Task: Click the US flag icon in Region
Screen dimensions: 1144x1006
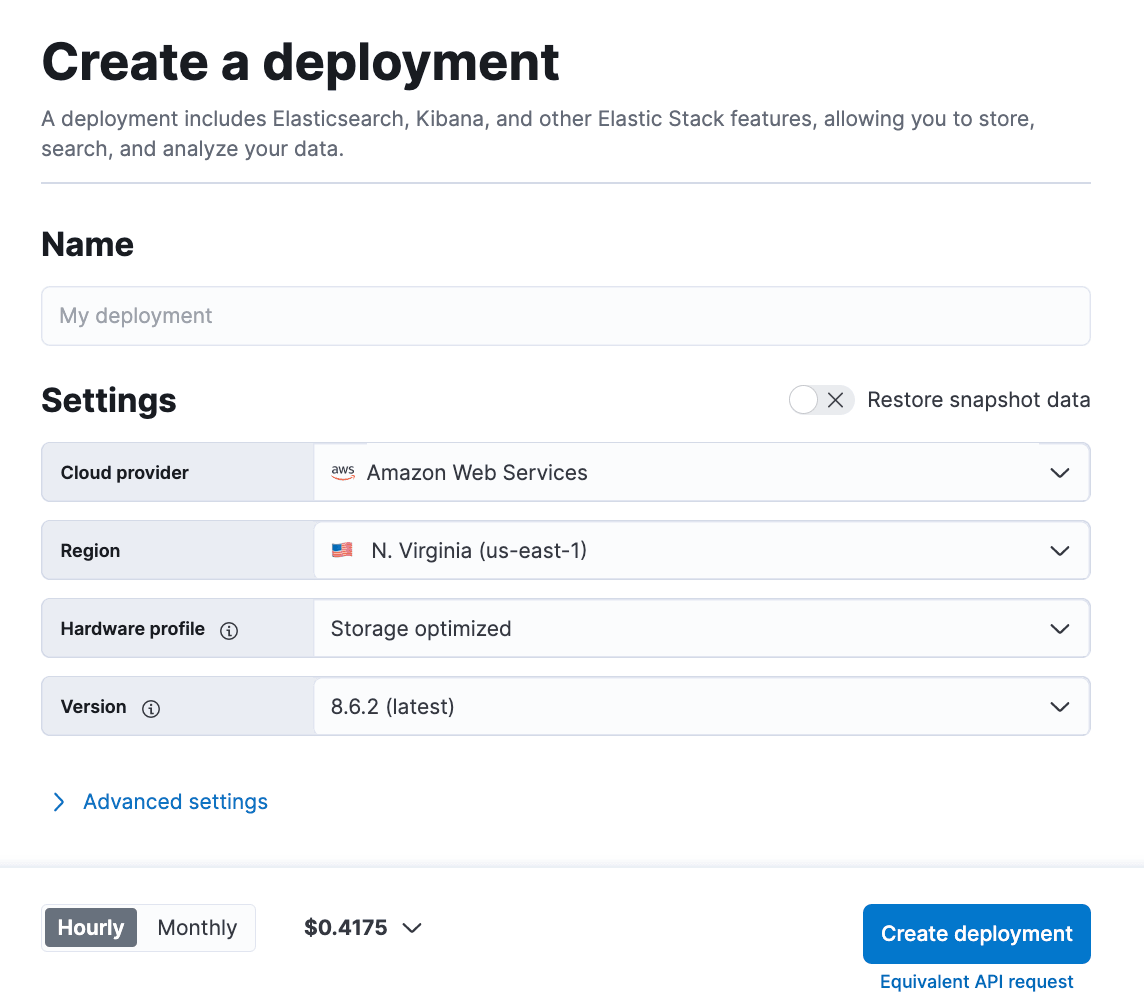Action: (x=342, y=550)
